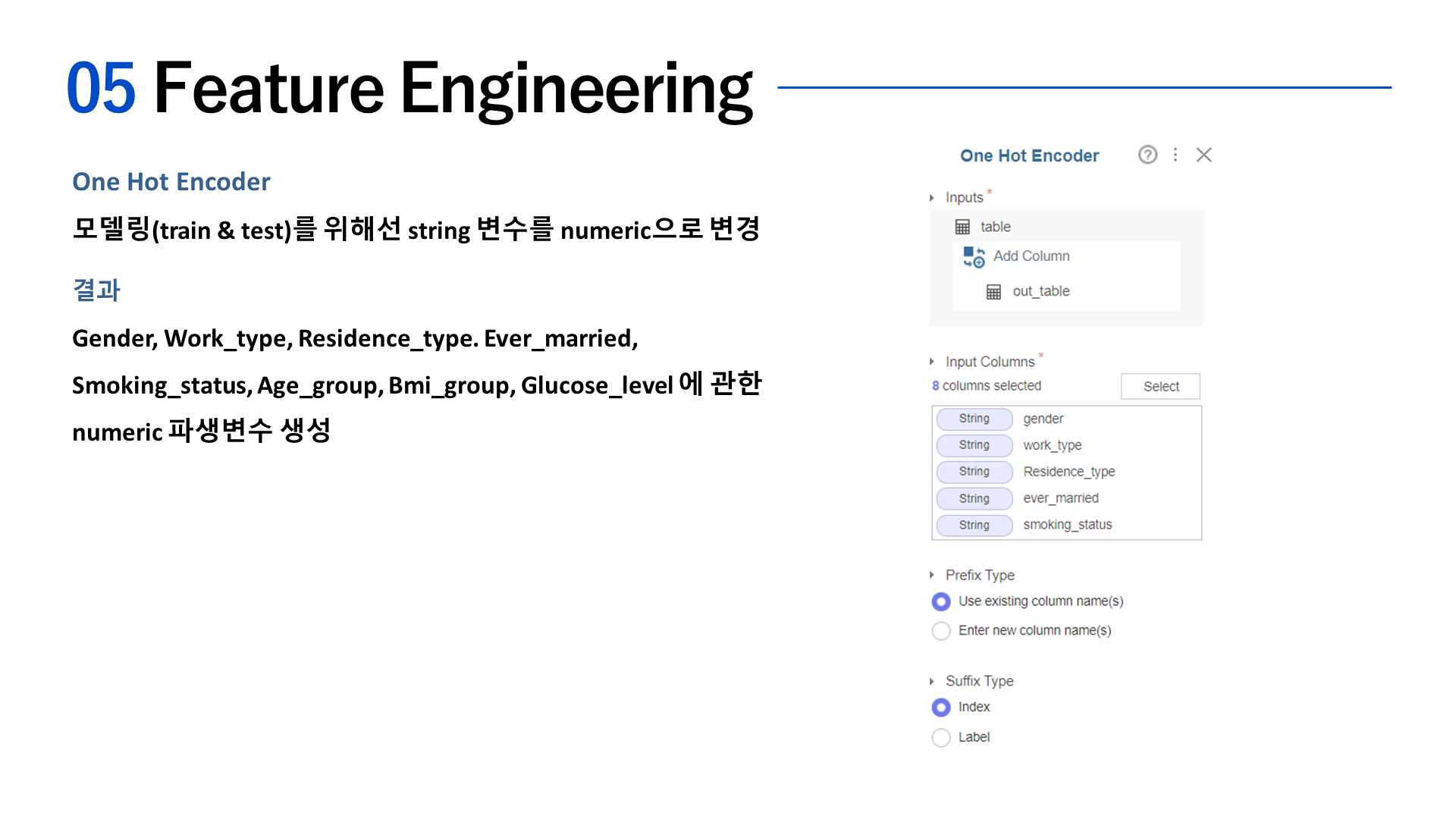Click the help question mark icon

coord(1147,155)
